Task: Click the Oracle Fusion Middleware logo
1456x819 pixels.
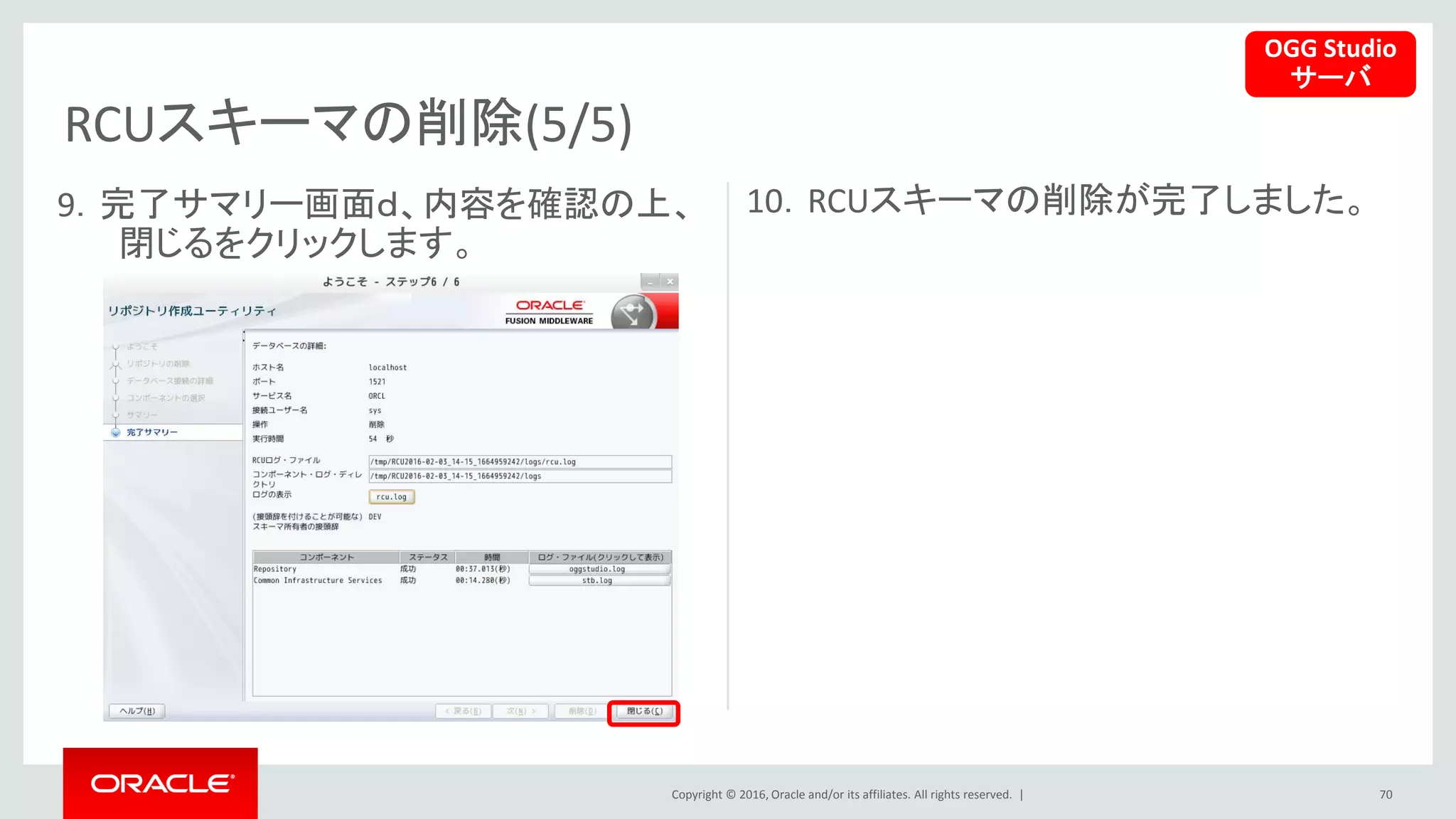Action: pyautogui.click(x=549, y=312)
